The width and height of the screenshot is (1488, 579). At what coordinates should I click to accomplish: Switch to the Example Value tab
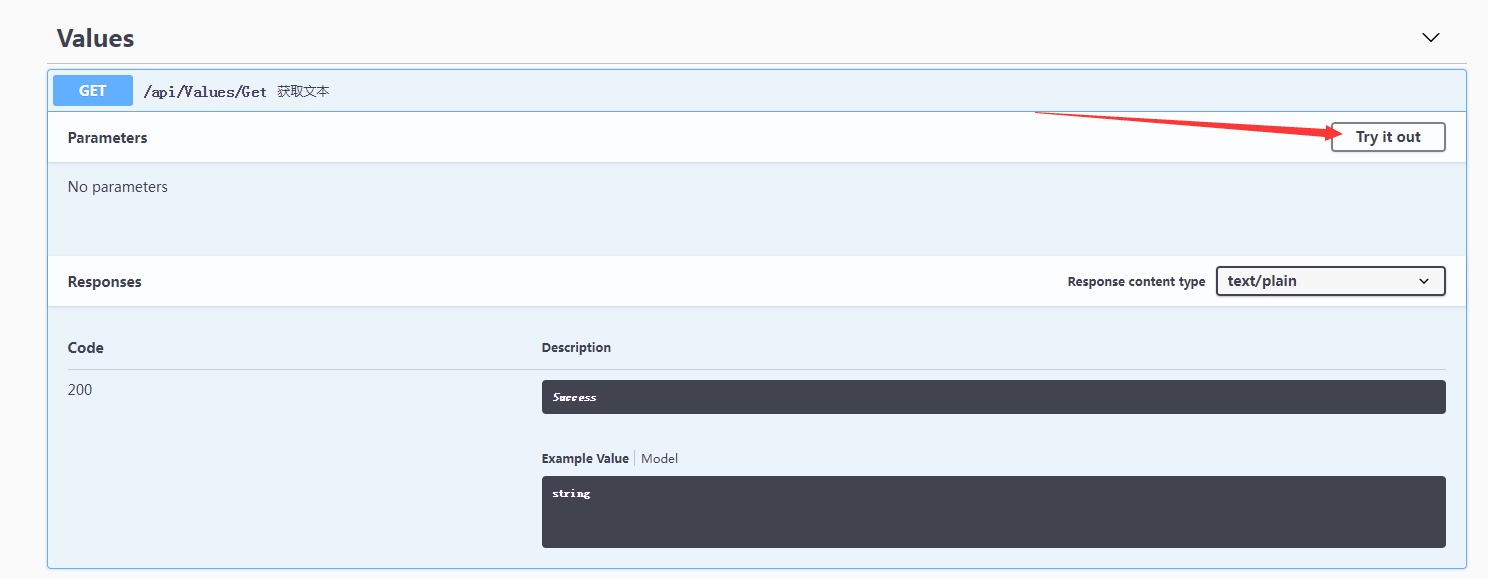(585, 458)
